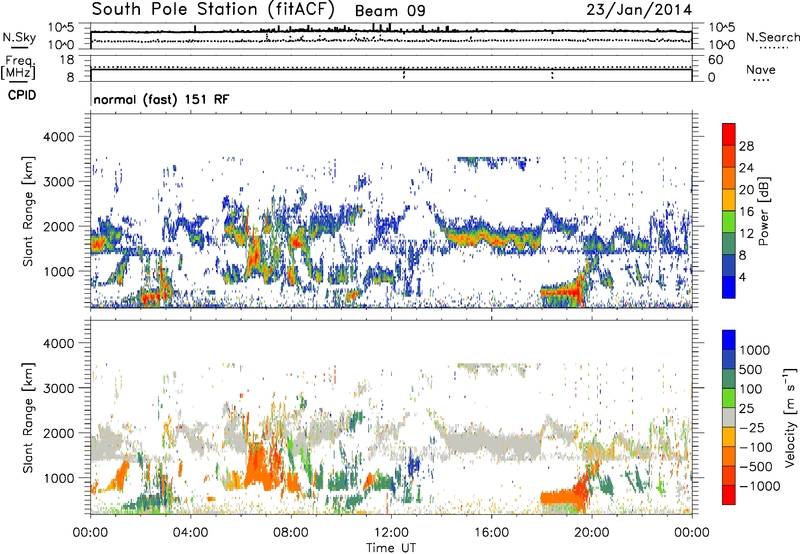Click the strong power echo near 18:00-19:30
800x554 pixels.
(x=563, y=293)
